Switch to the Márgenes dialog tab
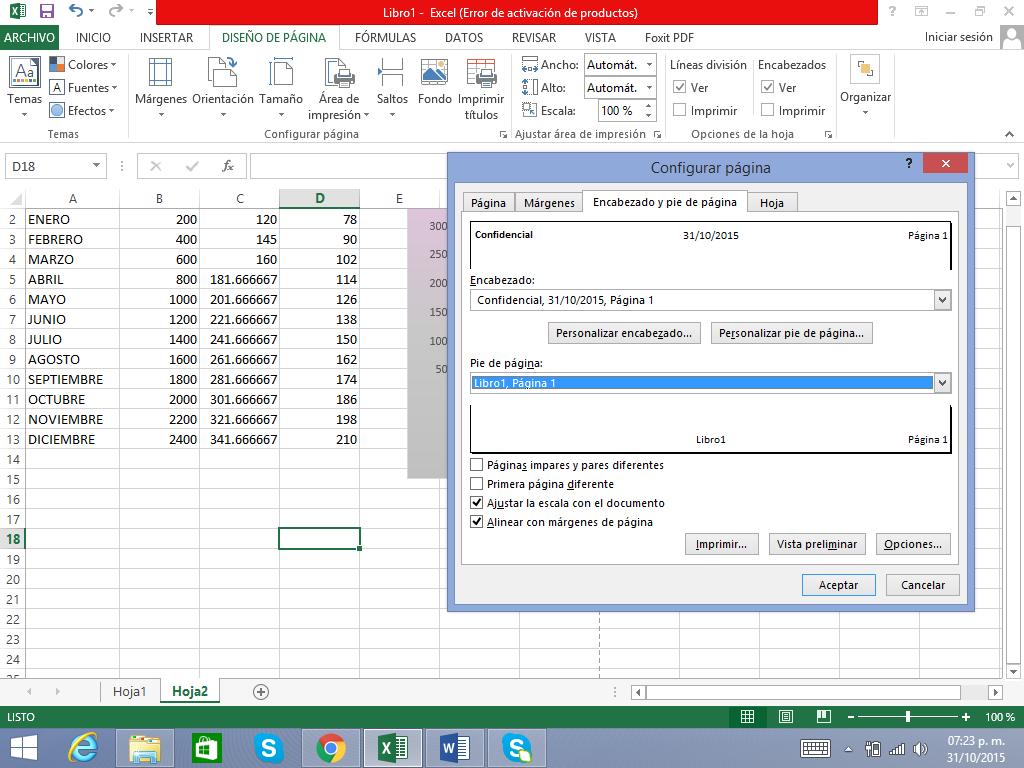The height and width of the screenshot is (768, 1024). pos(549,203)
